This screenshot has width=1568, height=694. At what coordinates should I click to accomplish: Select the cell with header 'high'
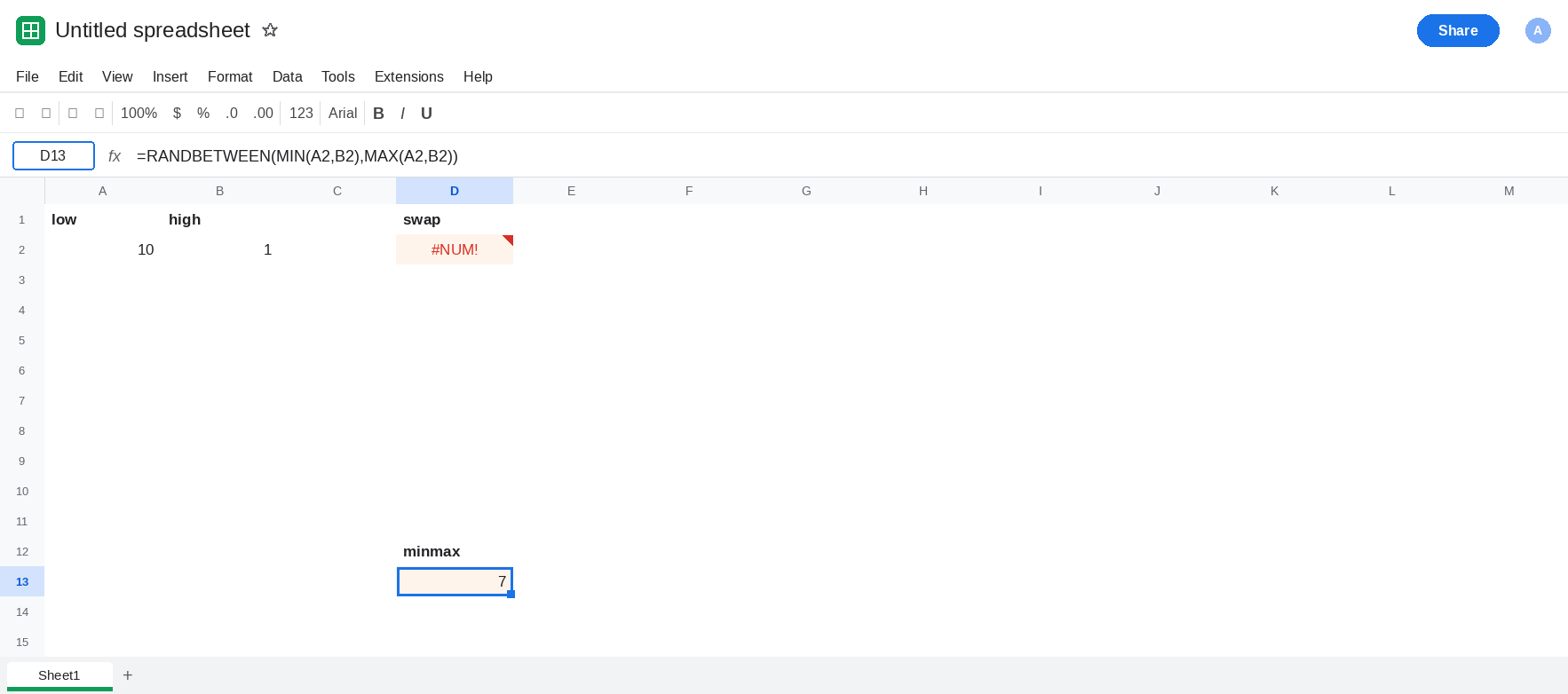point(220,219)
